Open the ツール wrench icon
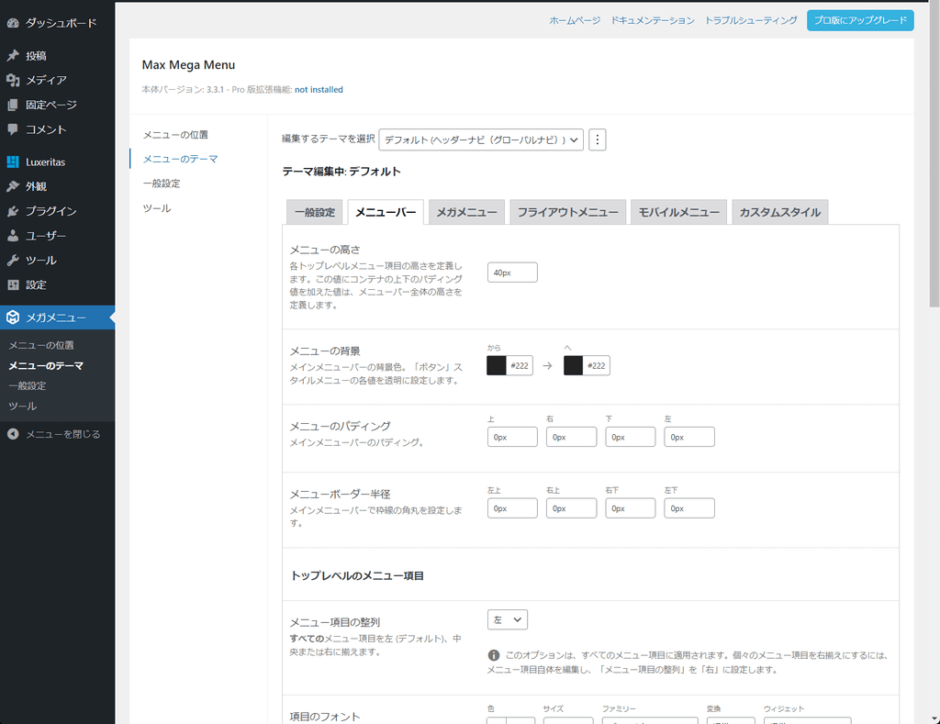 [13, 260]
